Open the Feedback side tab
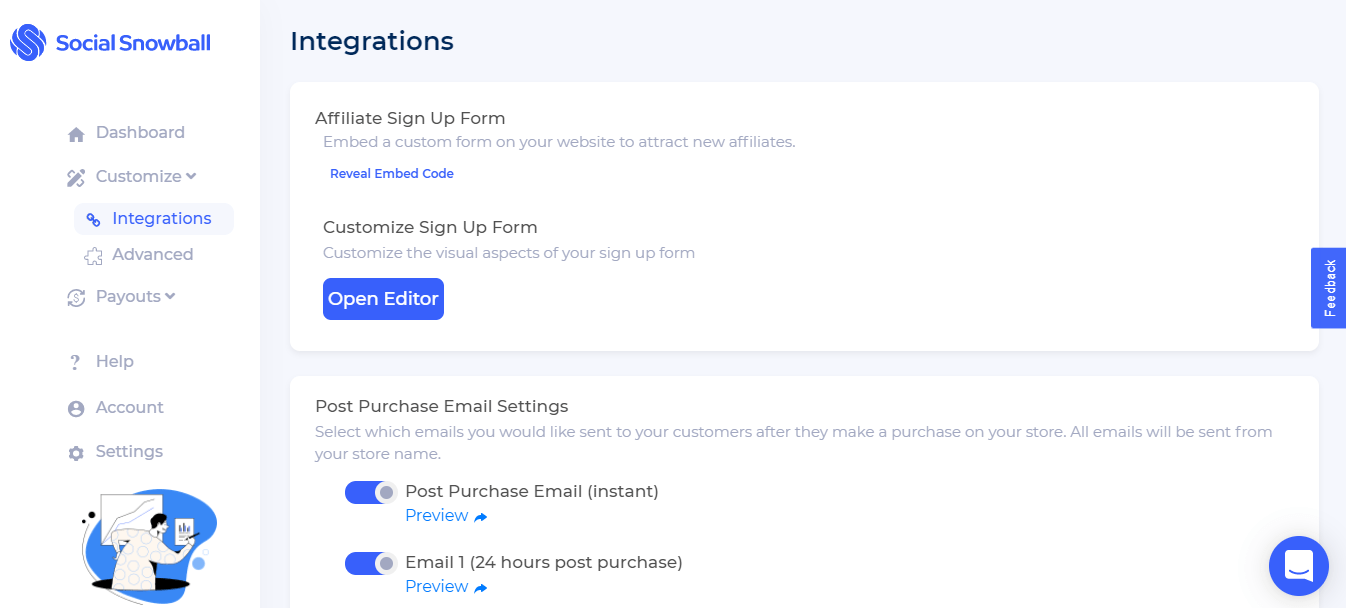This screenshot has height=608, width=1346. (1329, 288)
